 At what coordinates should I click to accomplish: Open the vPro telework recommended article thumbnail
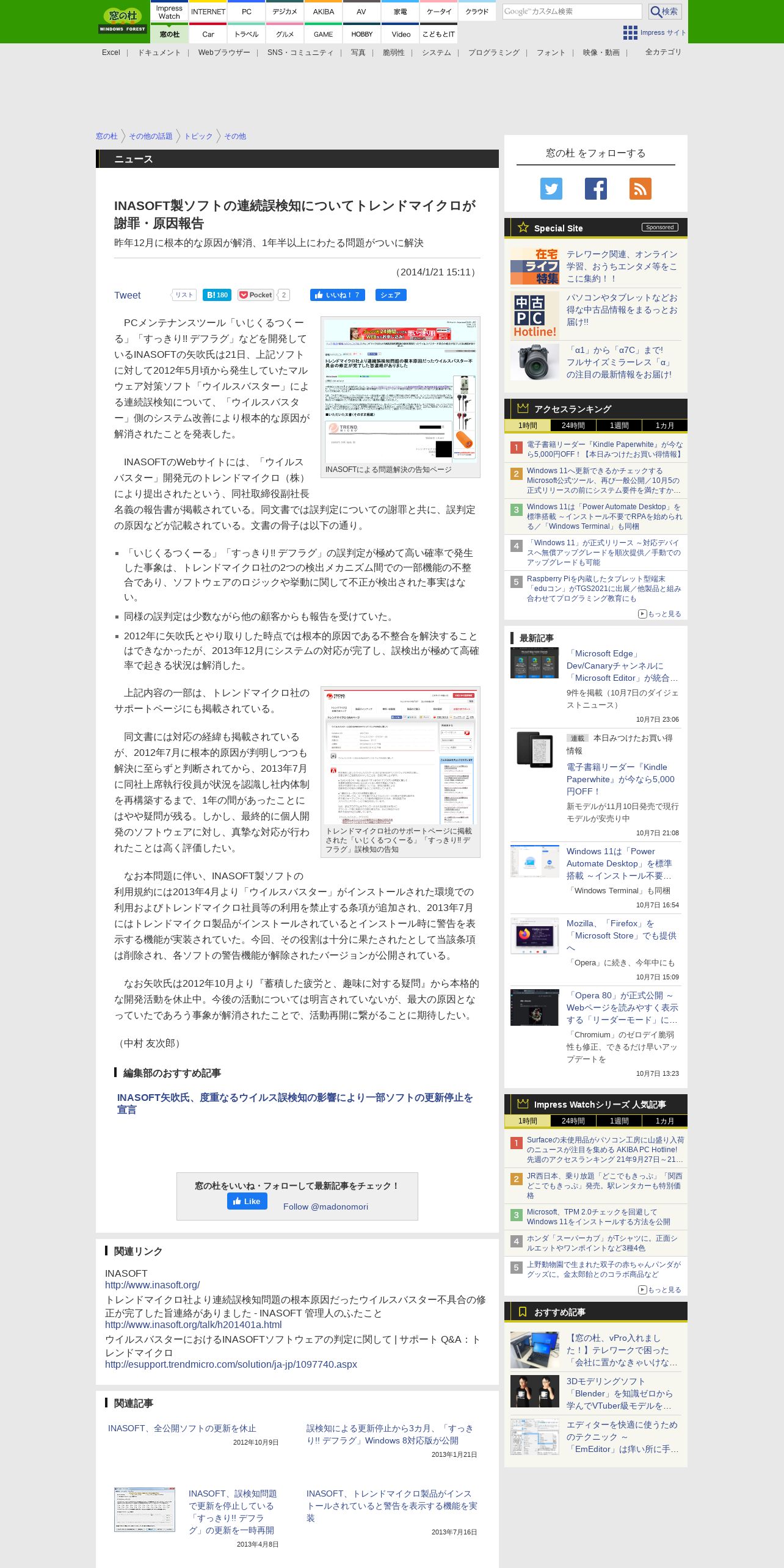pyautogui.click(x=534, y=1350)
